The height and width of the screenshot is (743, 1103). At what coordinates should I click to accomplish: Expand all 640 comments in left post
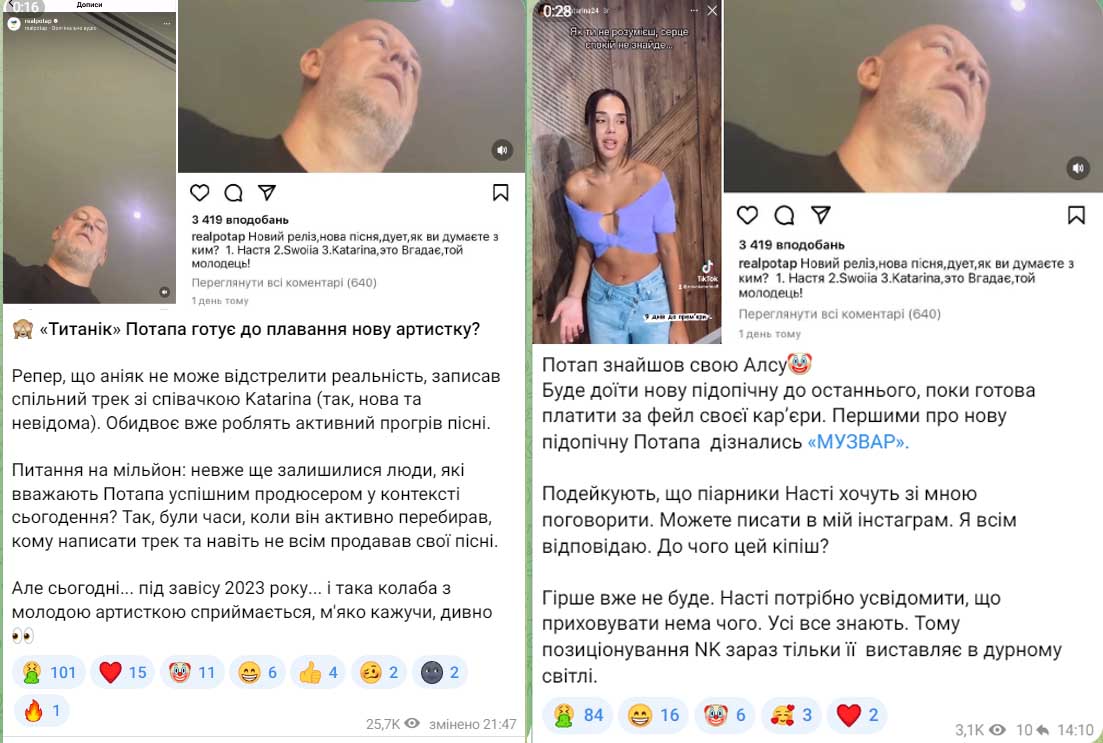(x=284, y=282)
